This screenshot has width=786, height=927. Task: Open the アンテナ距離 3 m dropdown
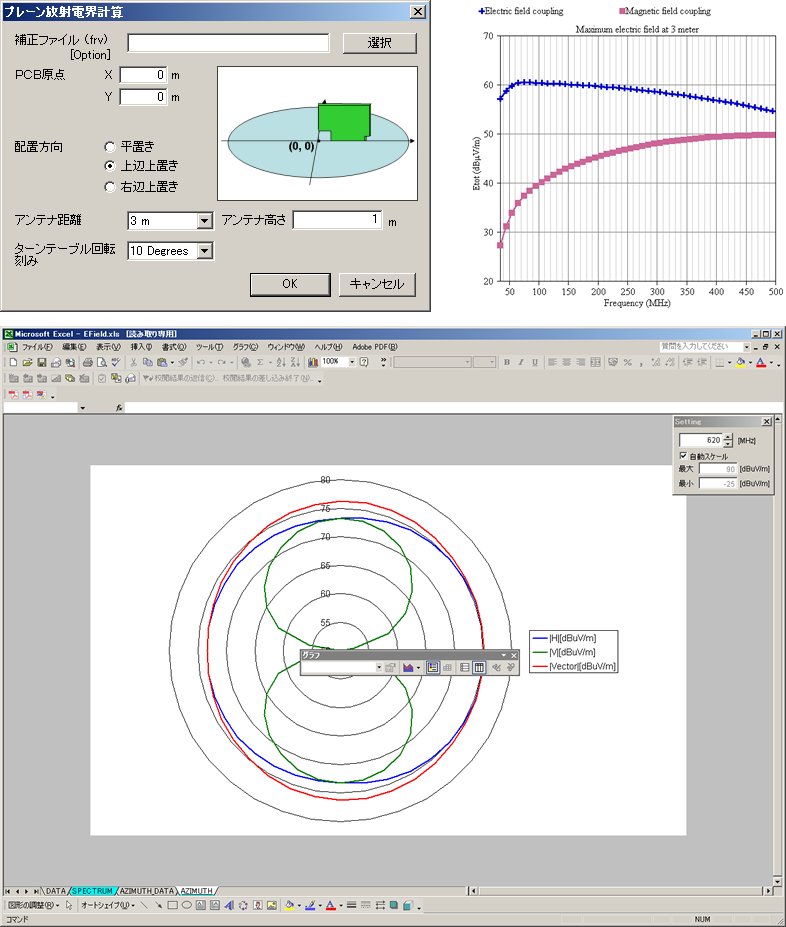pyautogui.click(x=204, y=221)
